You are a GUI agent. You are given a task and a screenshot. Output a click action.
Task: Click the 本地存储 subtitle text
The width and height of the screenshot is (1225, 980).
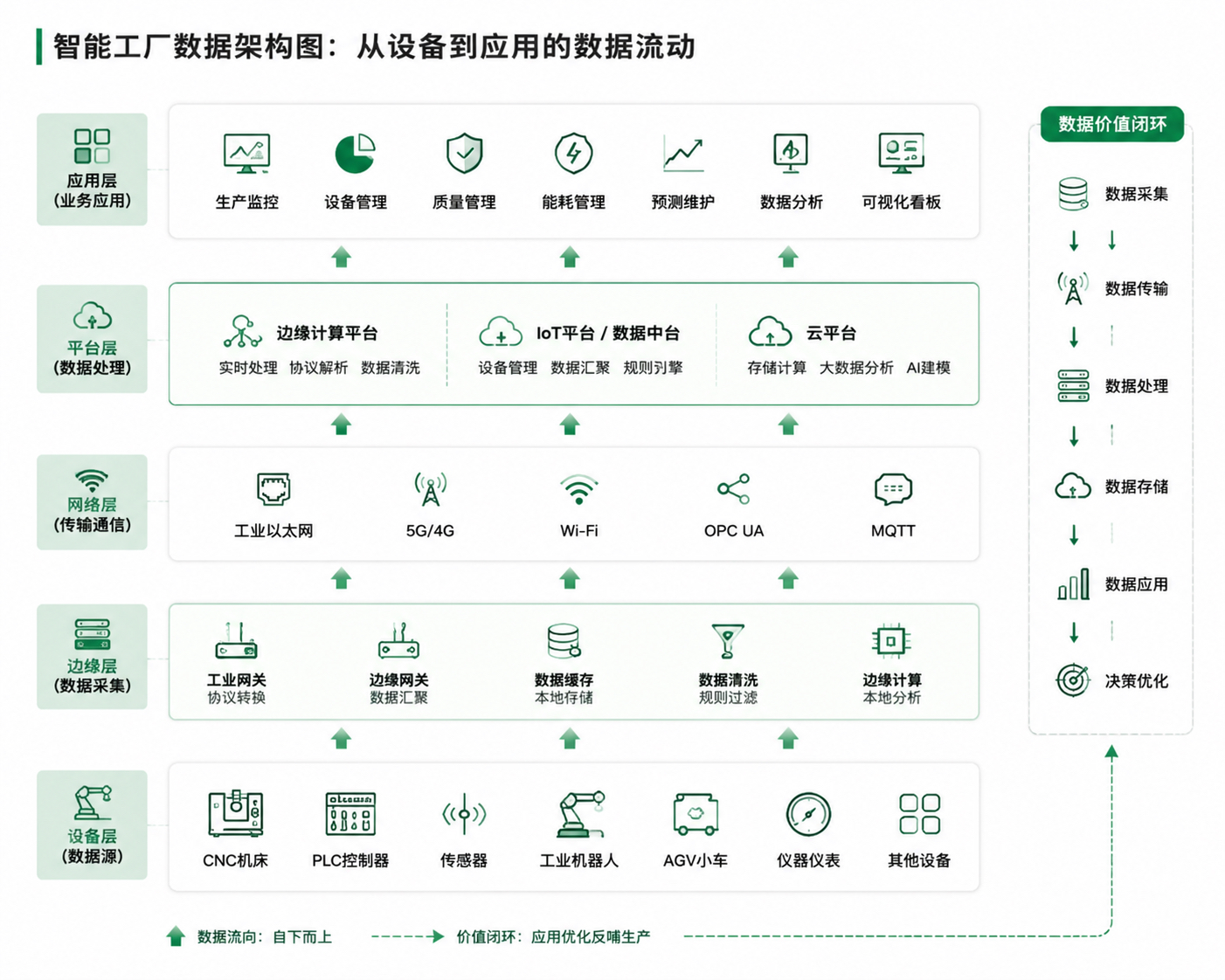tap(564, 697)
